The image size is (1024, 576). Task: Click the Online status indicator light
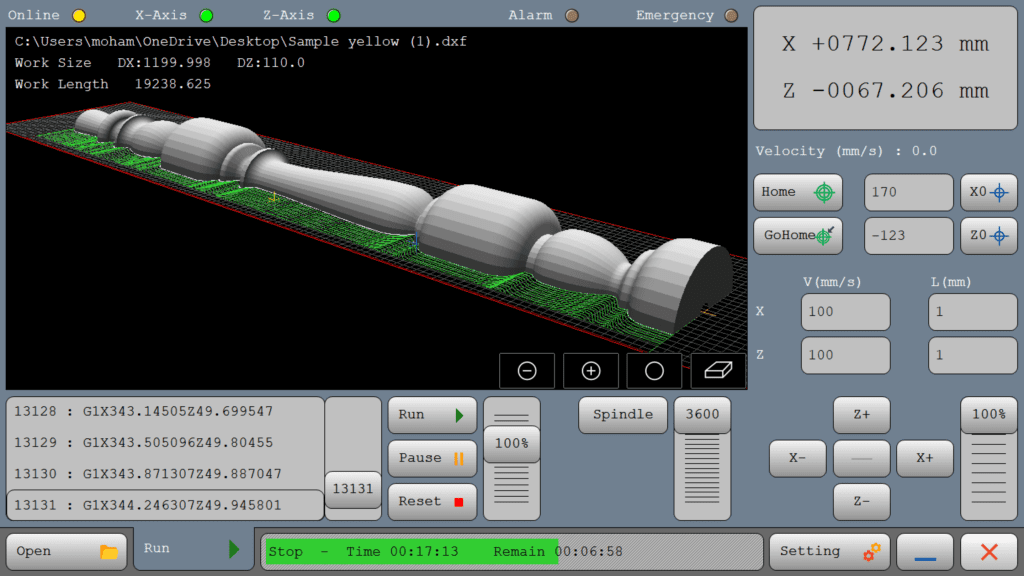click(x=79, y=15)
